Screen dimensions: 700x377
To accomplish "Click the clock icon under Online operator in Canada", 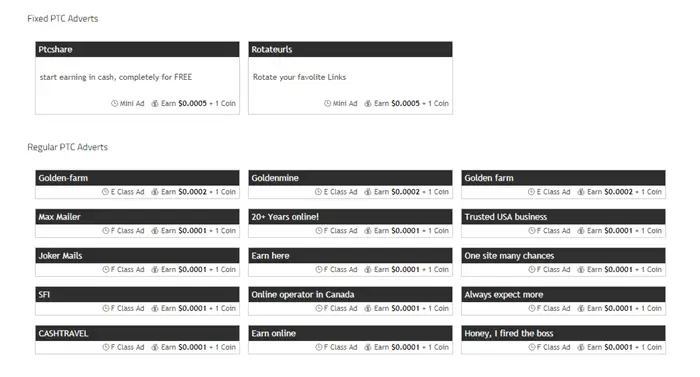I will click(319, 308).
